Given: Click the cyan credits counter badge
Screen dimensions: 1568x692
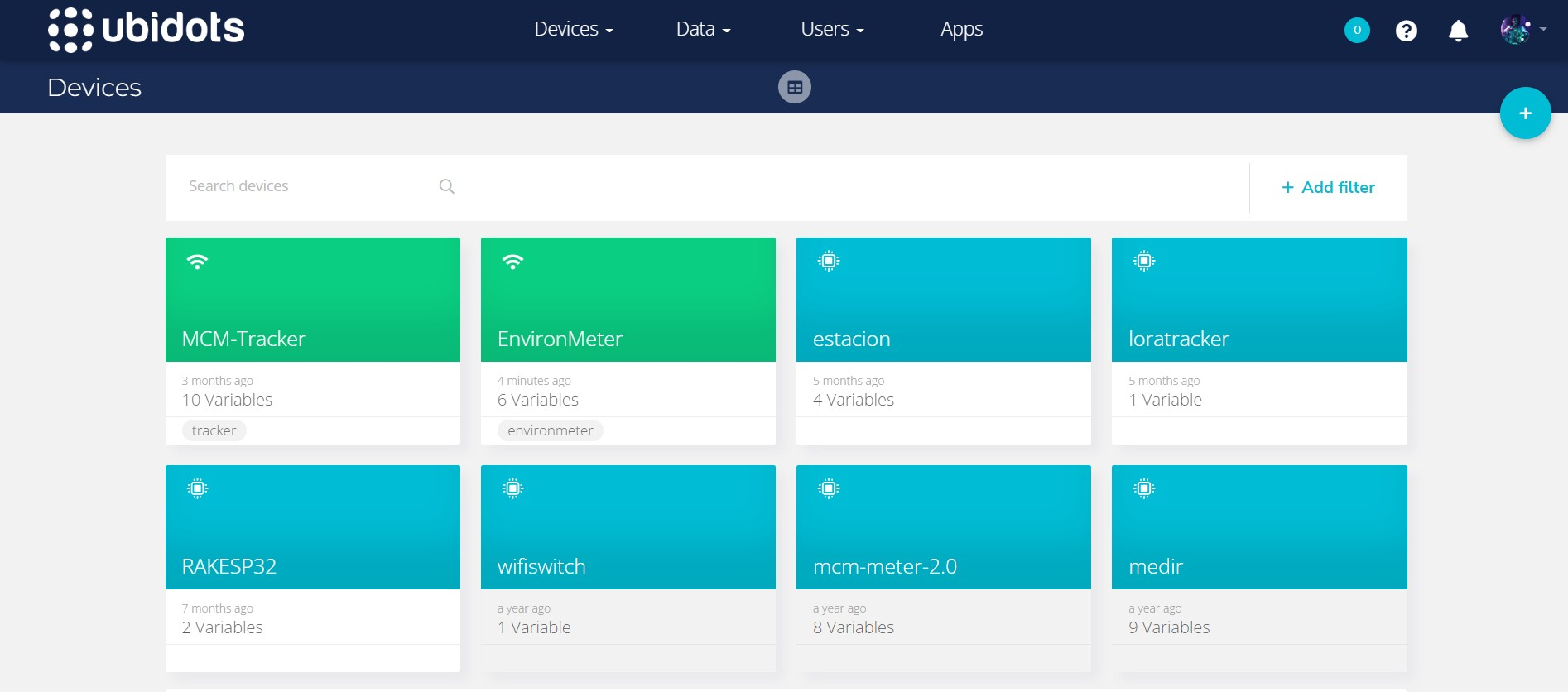Looking at the screenshot, I should pos(1357,31).
